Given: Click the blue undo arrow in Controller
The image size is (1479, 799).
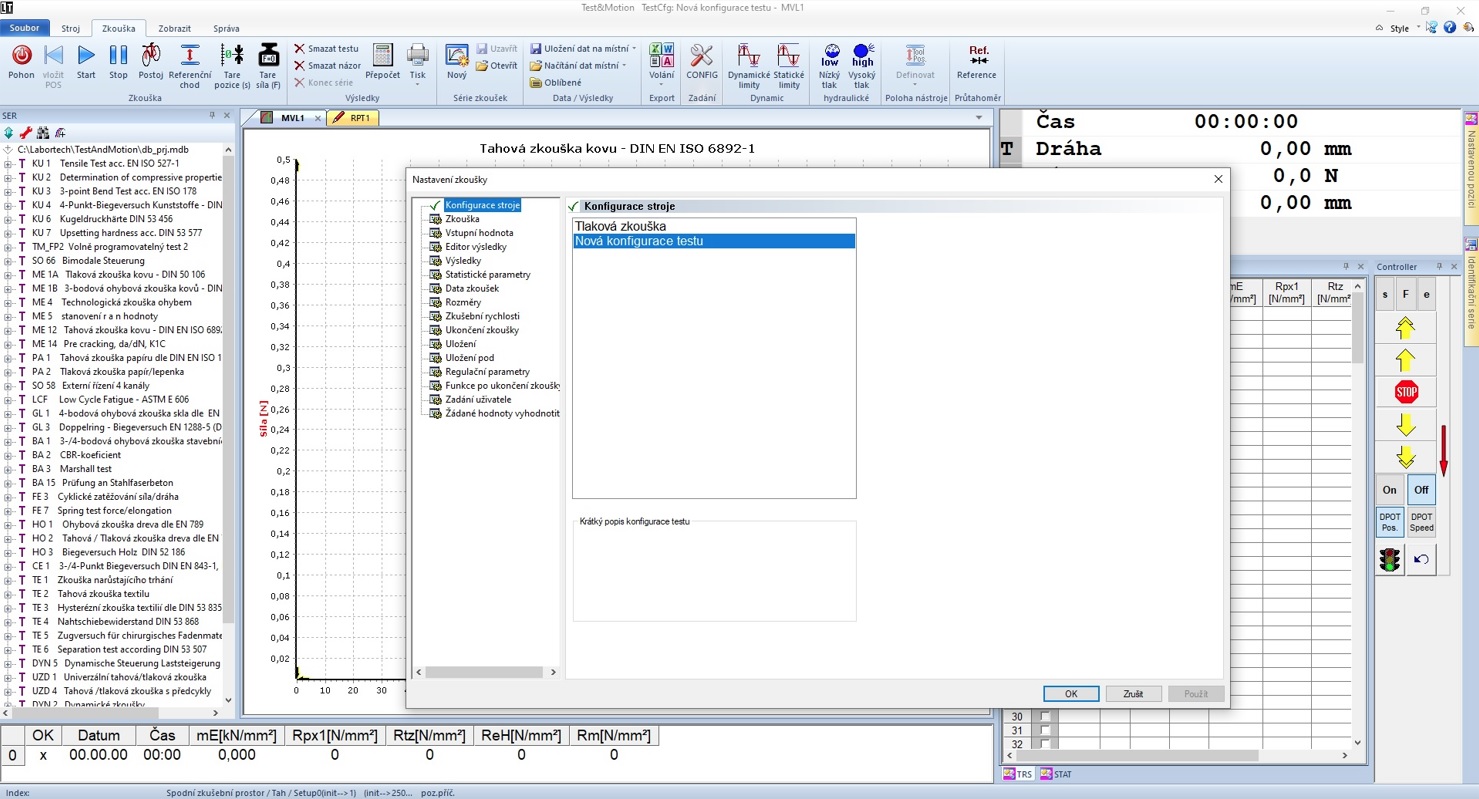Looking at the screenshot, I should tap(1421, 560).
